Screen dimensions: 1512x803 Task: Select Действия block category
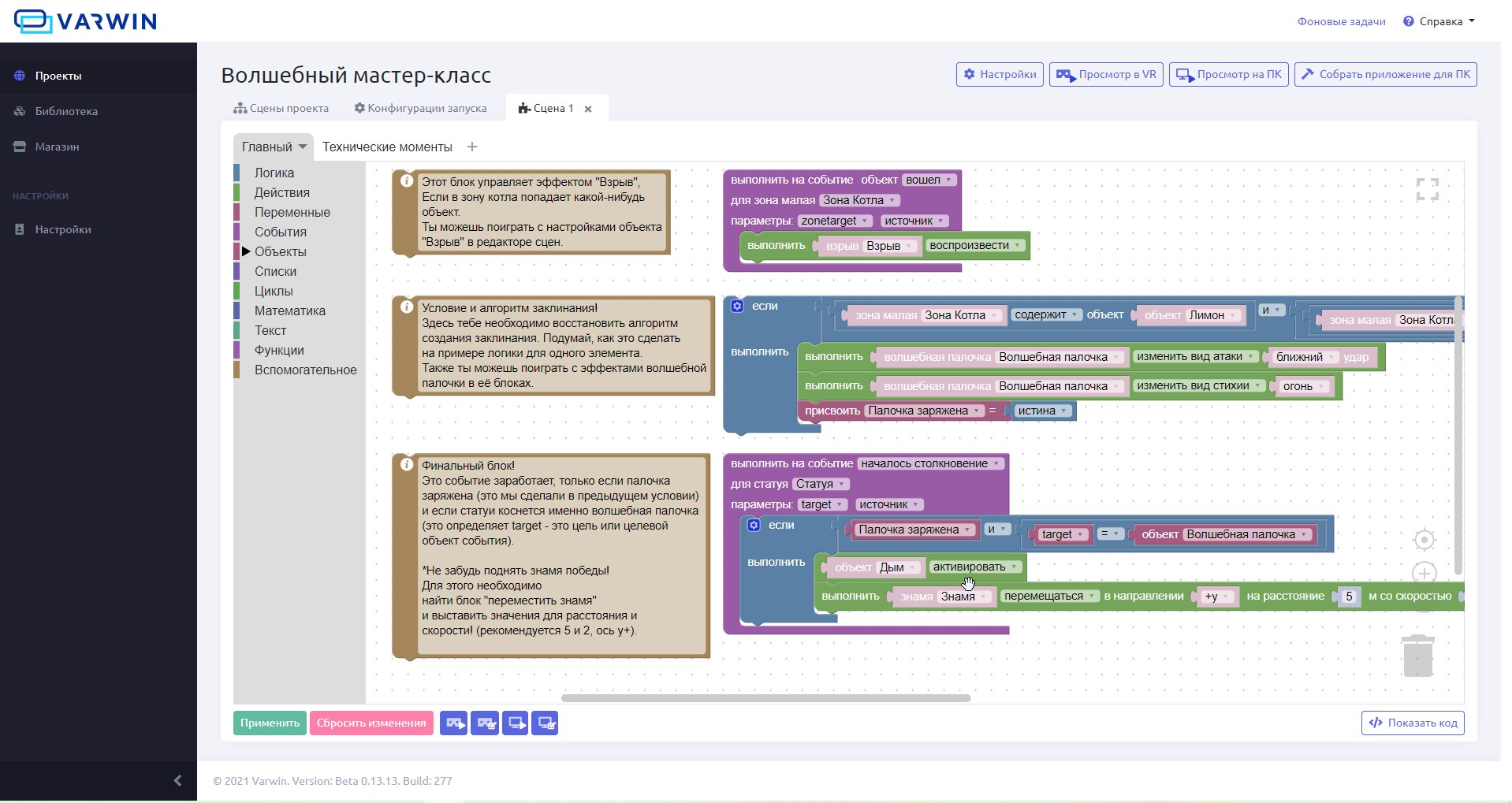282,192
